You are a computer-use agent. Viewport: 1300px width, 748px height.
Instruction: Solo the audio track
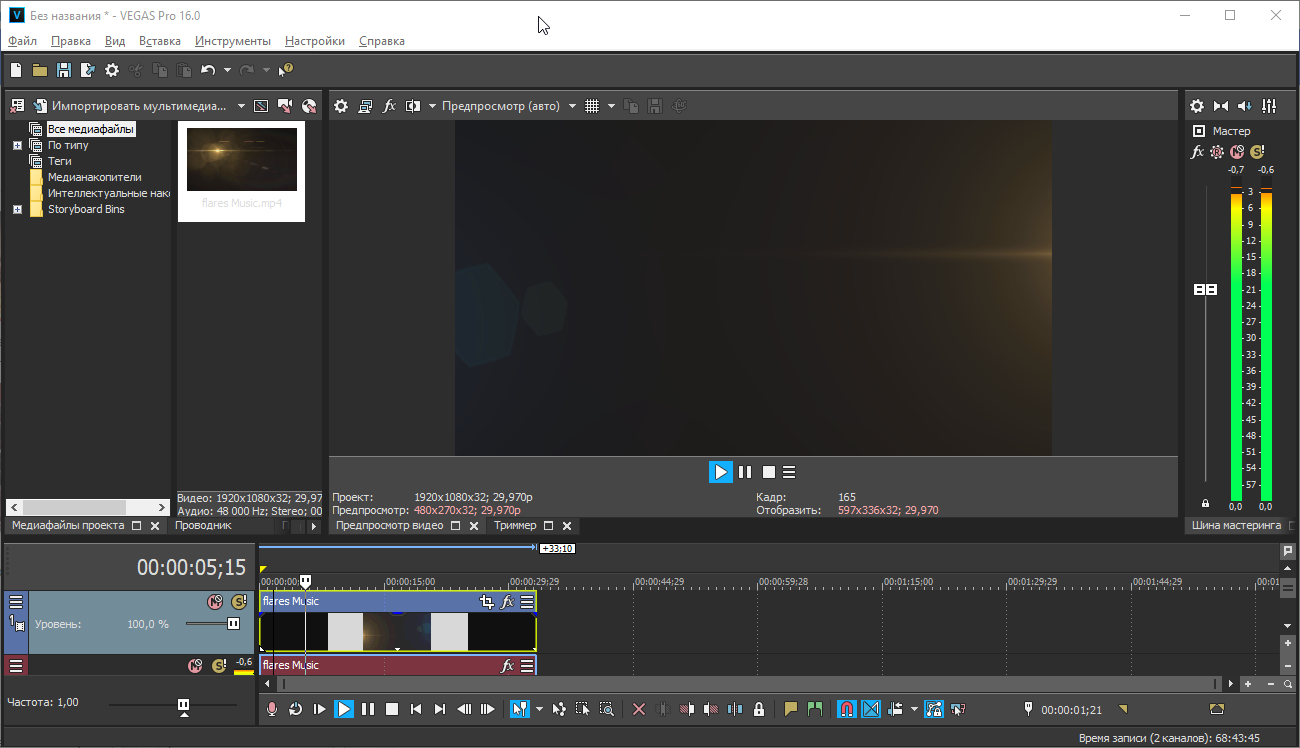(219, 666)
